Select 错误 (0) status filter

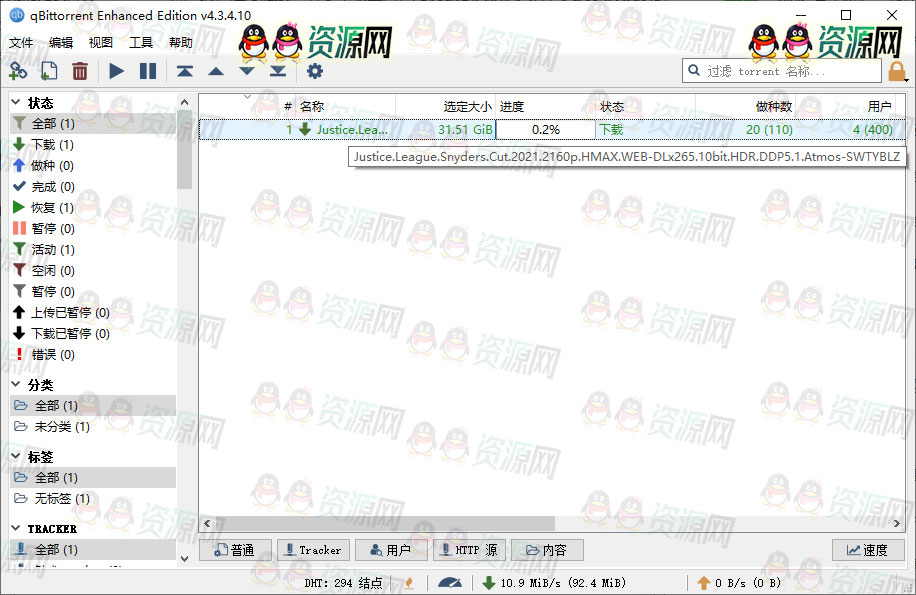point(93,354)
